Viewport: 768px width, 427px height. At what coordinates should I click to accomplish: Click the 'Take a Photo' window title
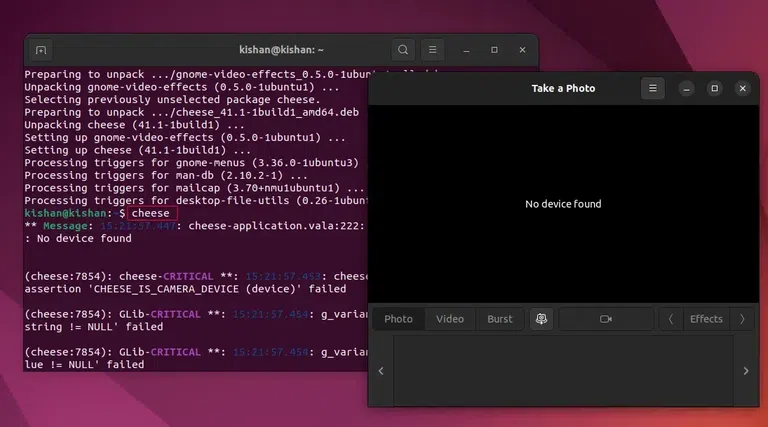pyautogui.click(x=563, y=89)
